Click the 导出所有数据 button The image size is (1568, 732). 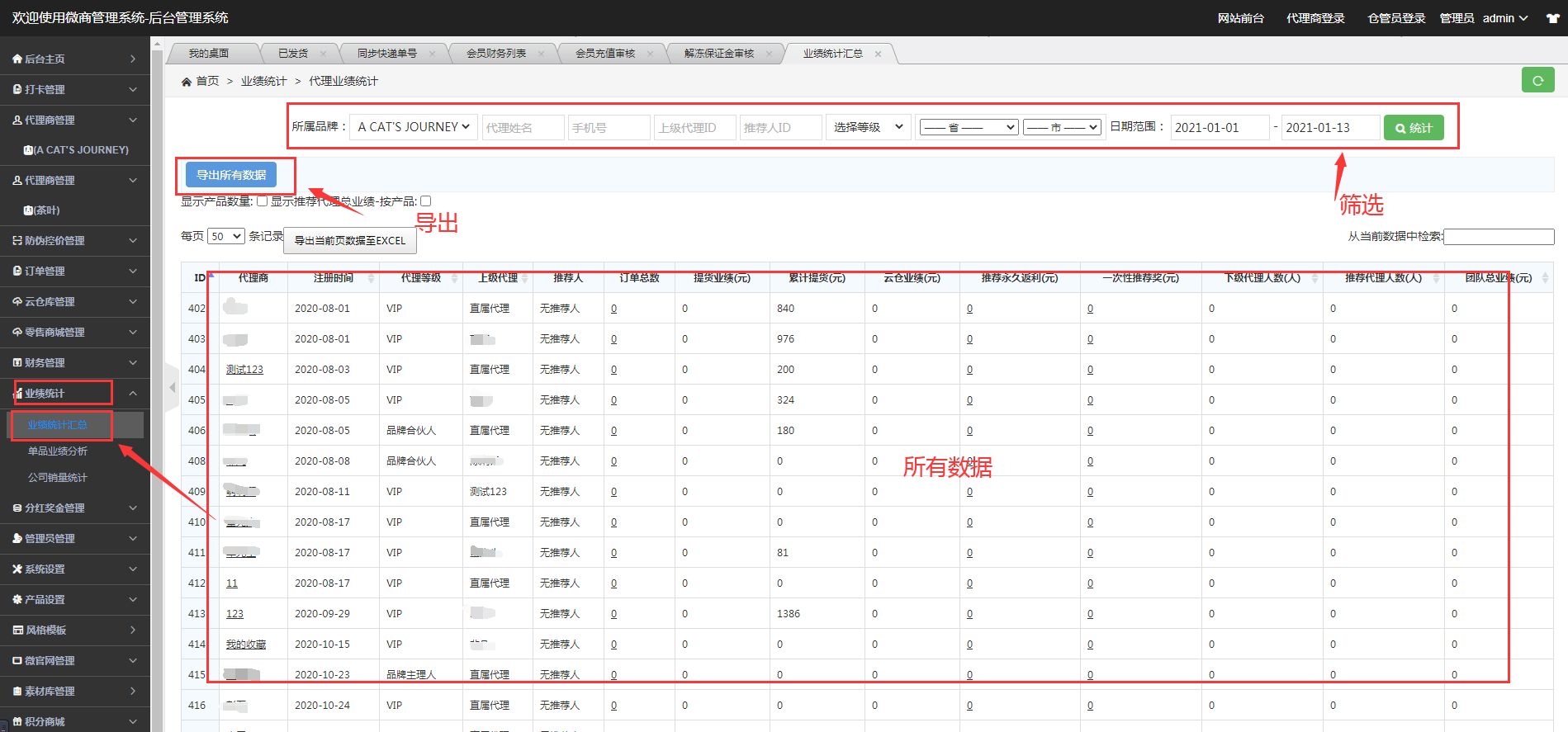[x=231, y=175]
